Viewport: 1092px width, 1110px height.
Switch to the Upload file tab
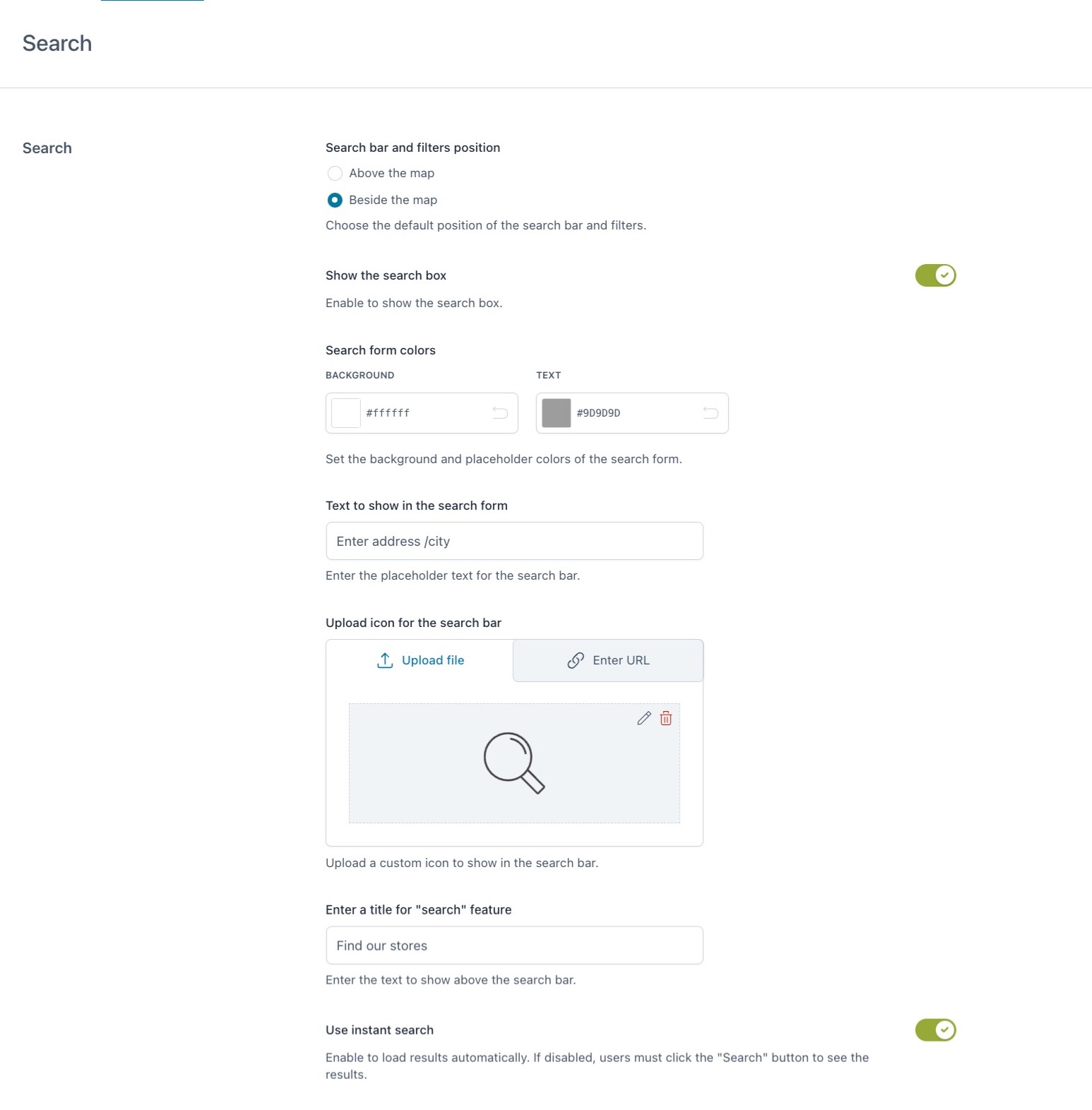point(420,660)
